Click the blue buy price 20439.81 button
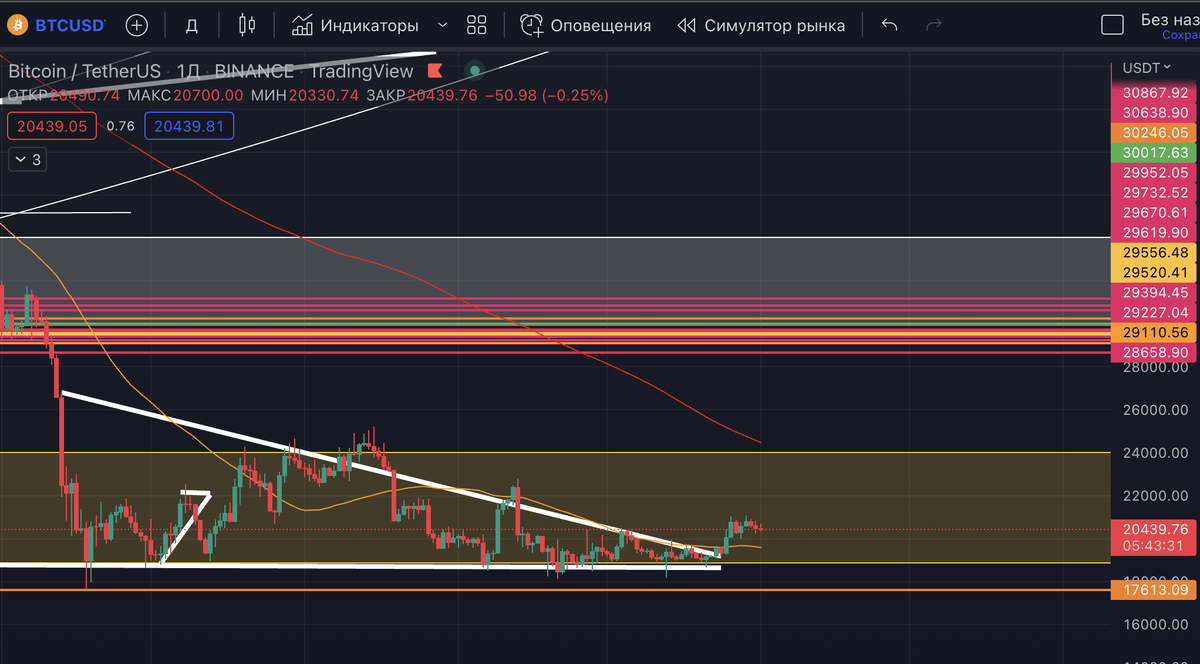The height and width of the screenshot is (664, 1200). click(x=188, y=126)
